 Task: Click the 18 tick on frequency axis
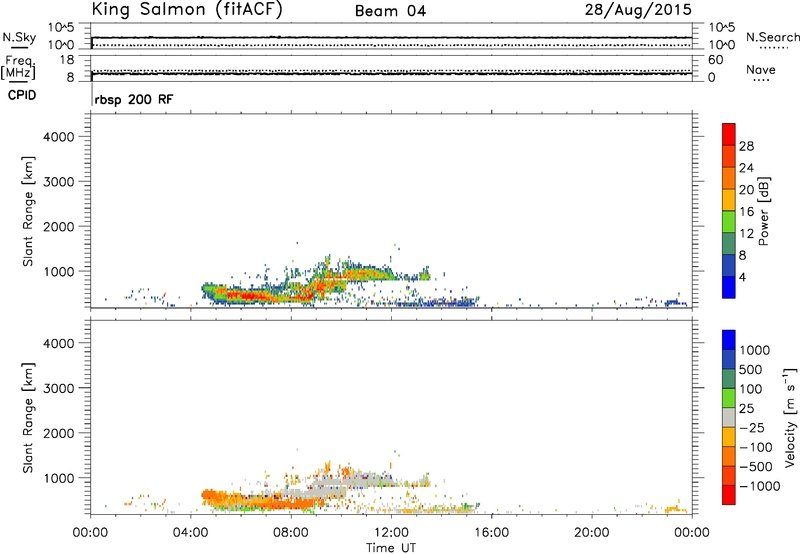67,60
